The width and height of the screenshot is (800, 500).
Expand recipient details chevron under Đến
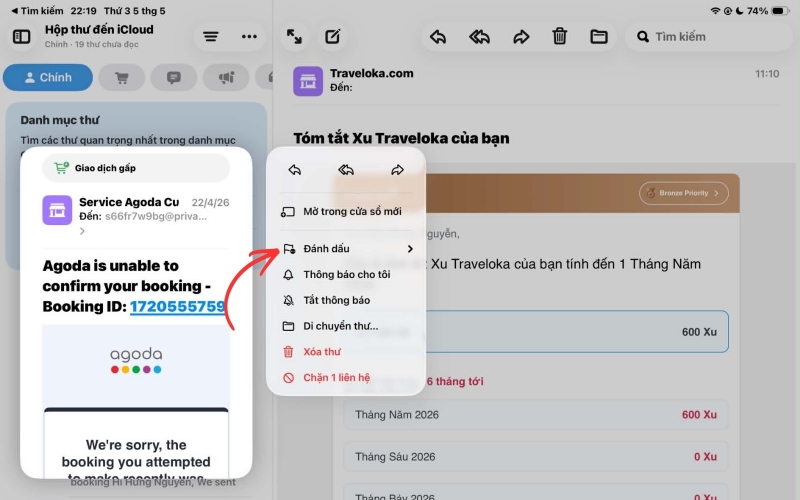point(82,231)
